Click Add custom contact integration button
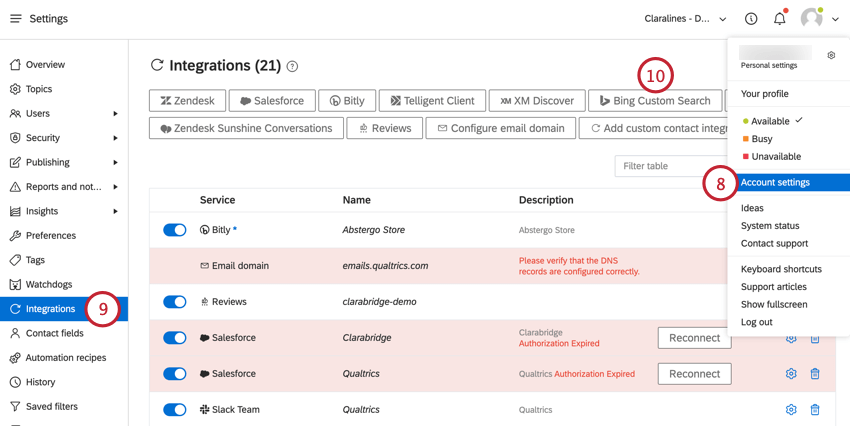The image size is (850, 426). (653, 128)
